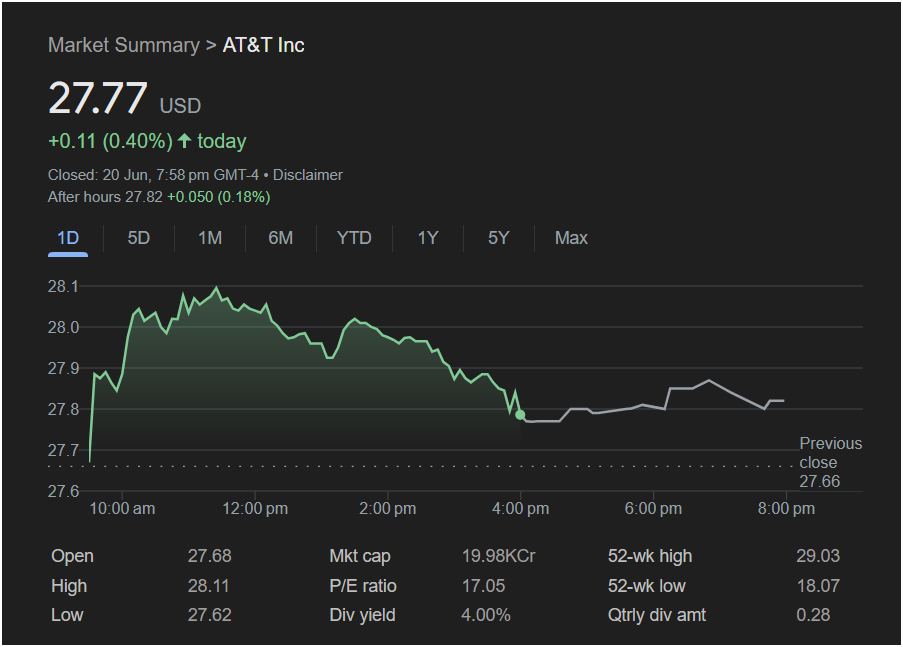
Task: Click the +0.050 (0.18%) after-hours change
Action: tap(219, 197)
